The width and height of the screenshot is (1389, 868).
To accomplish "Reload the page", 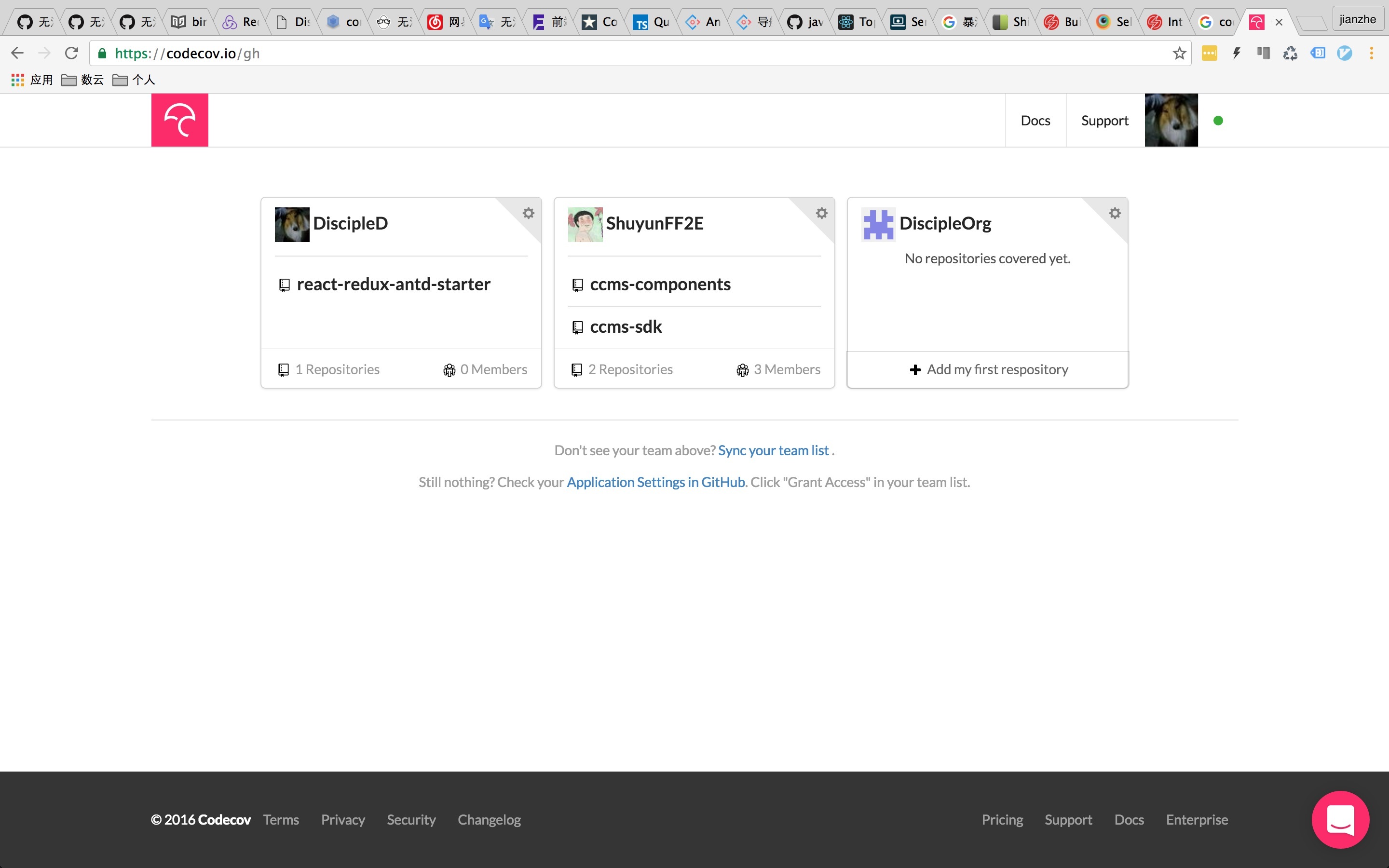I will [72, 54].
